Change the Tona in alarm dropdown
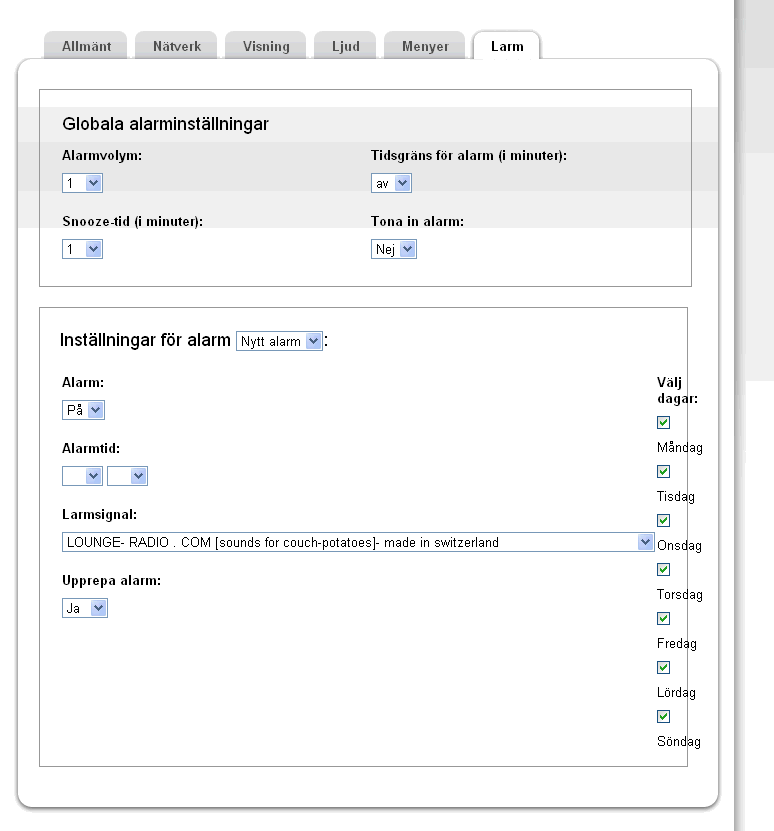 tap(394, 249)
